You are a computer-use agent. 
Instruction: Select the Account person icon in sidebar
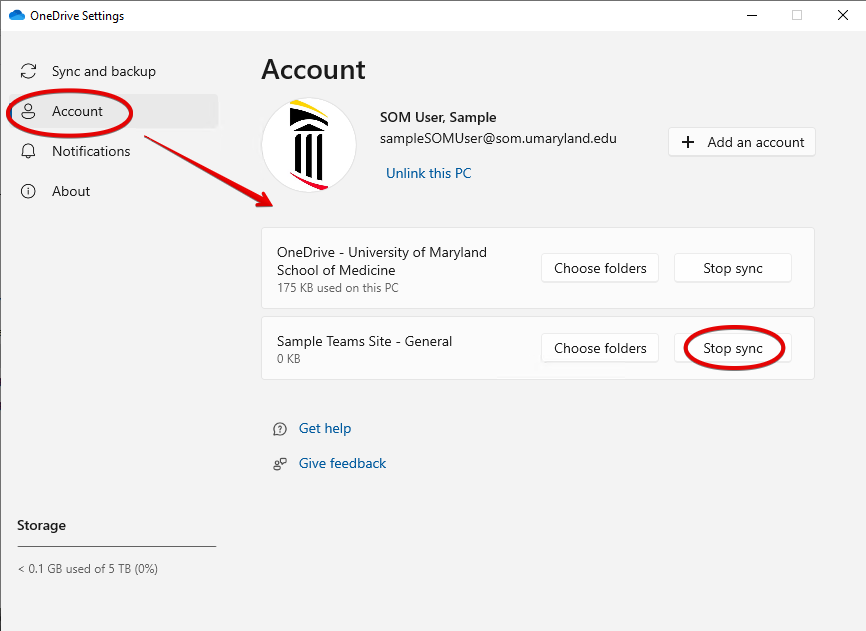pos(29,111)
